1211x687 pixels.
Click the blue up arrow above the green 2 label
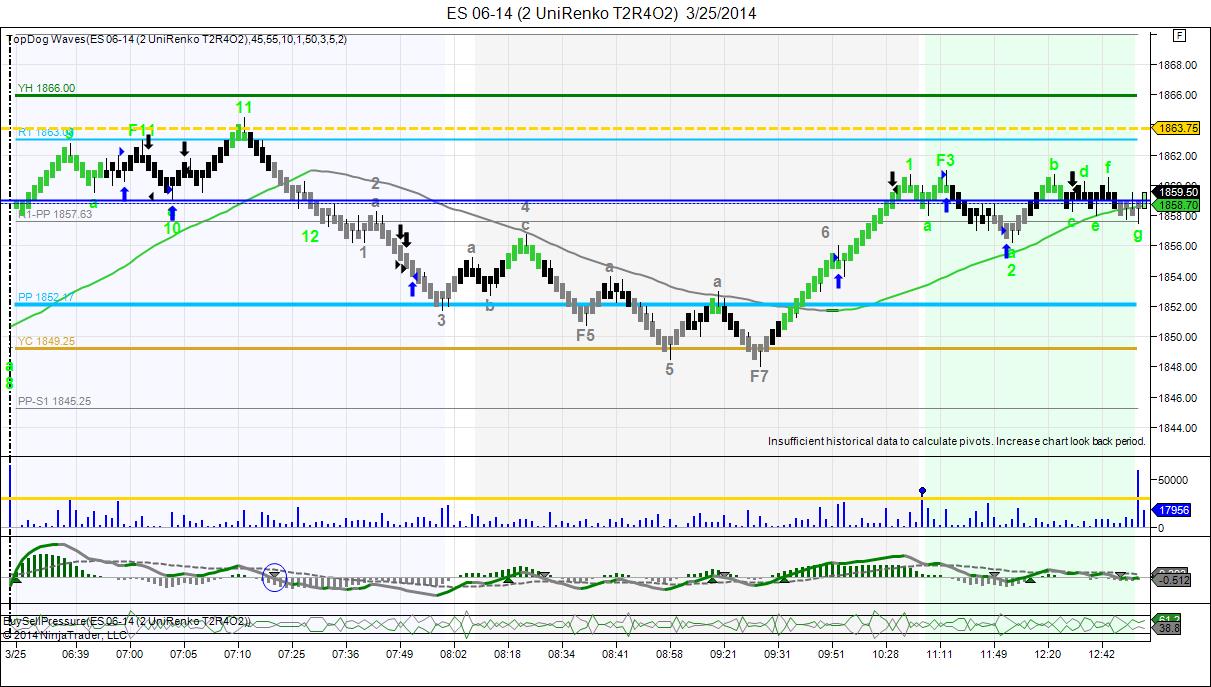pyautogui.click(x=1006, y=251)
